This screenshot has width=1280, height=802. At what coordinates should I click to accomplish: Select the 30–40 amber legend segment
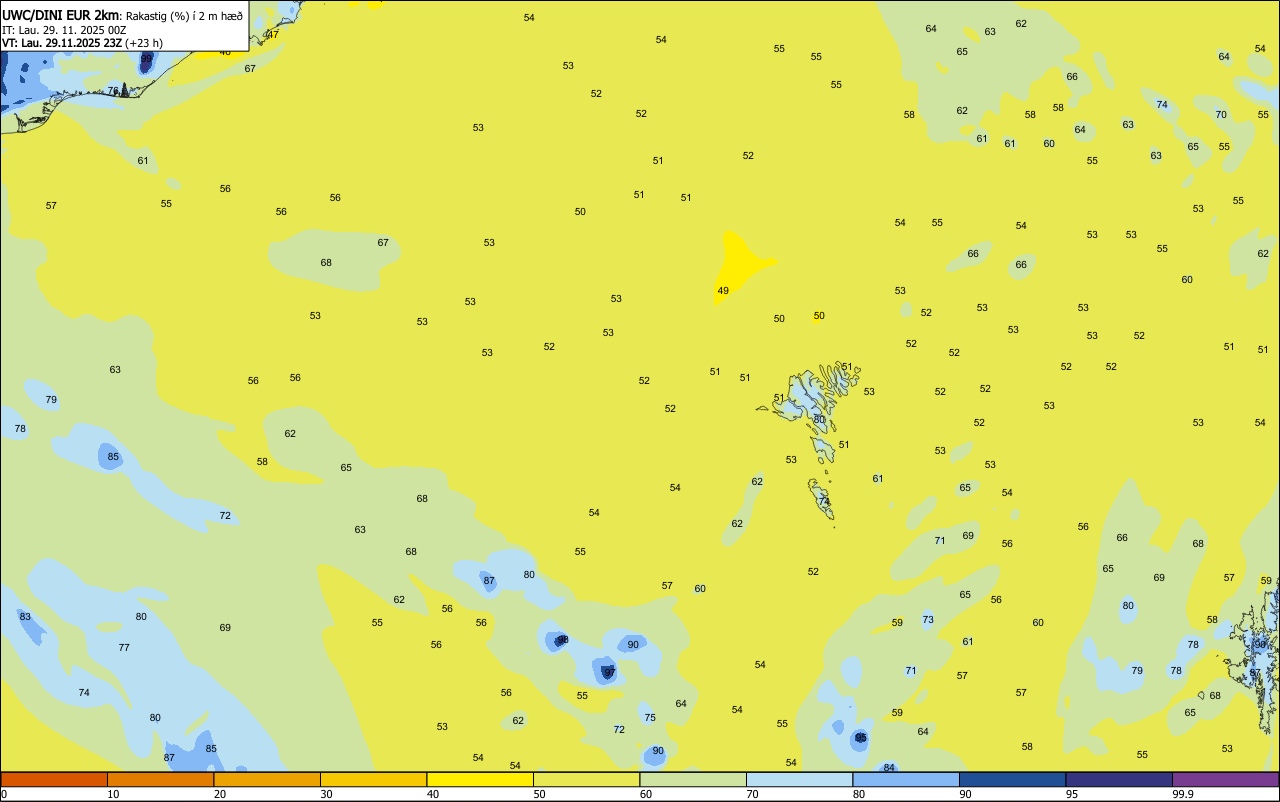(373, 779)
